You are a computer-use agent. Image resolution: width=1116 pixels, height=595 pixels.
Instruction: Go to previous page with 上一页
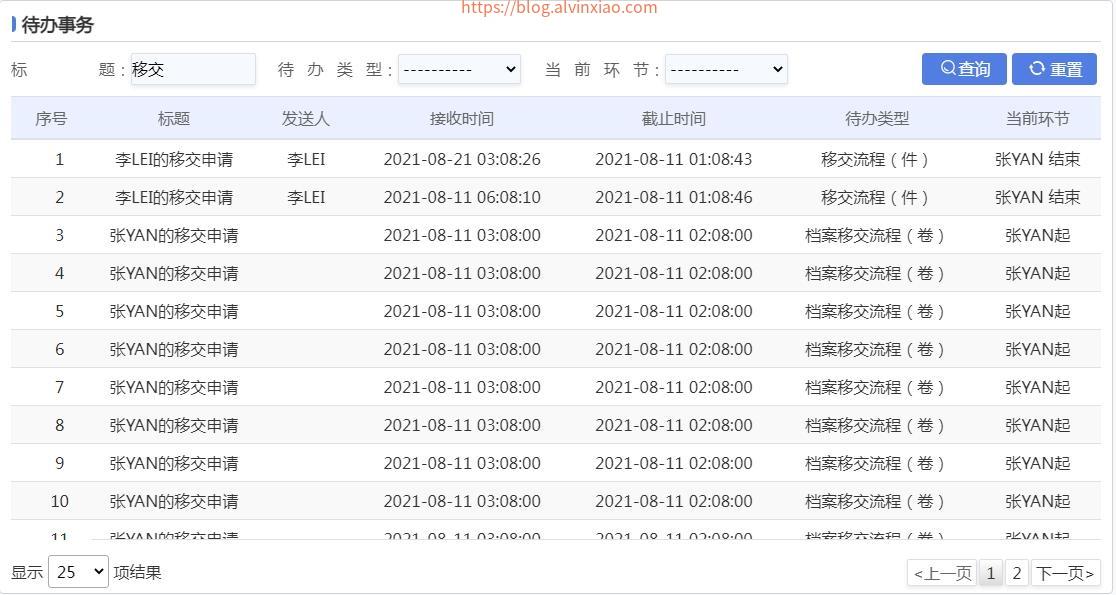pos(942,573)
